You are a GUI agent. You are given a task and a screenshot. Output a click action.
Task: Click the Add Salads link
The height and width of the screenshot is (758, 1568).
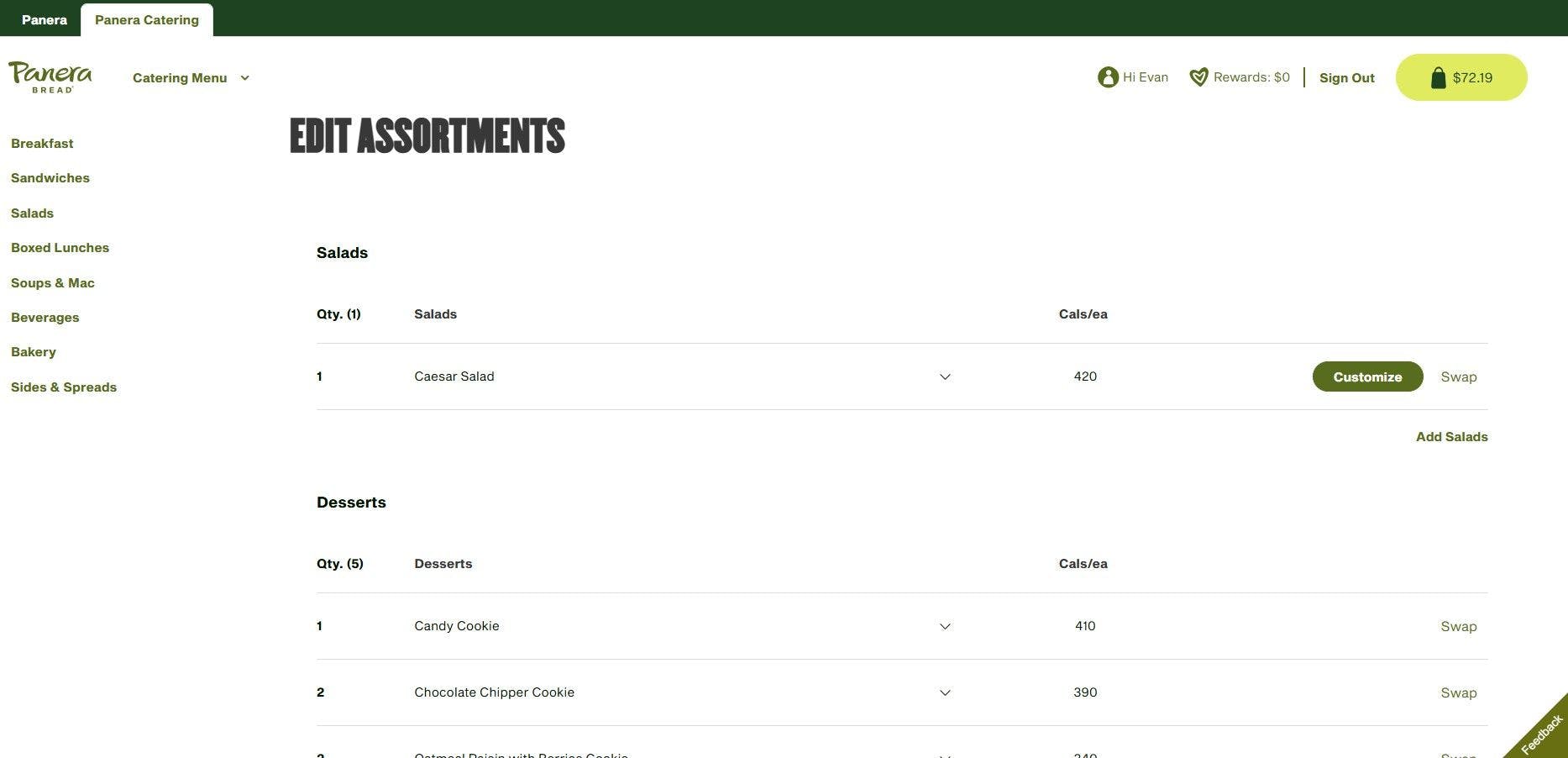pos(1451,437)
